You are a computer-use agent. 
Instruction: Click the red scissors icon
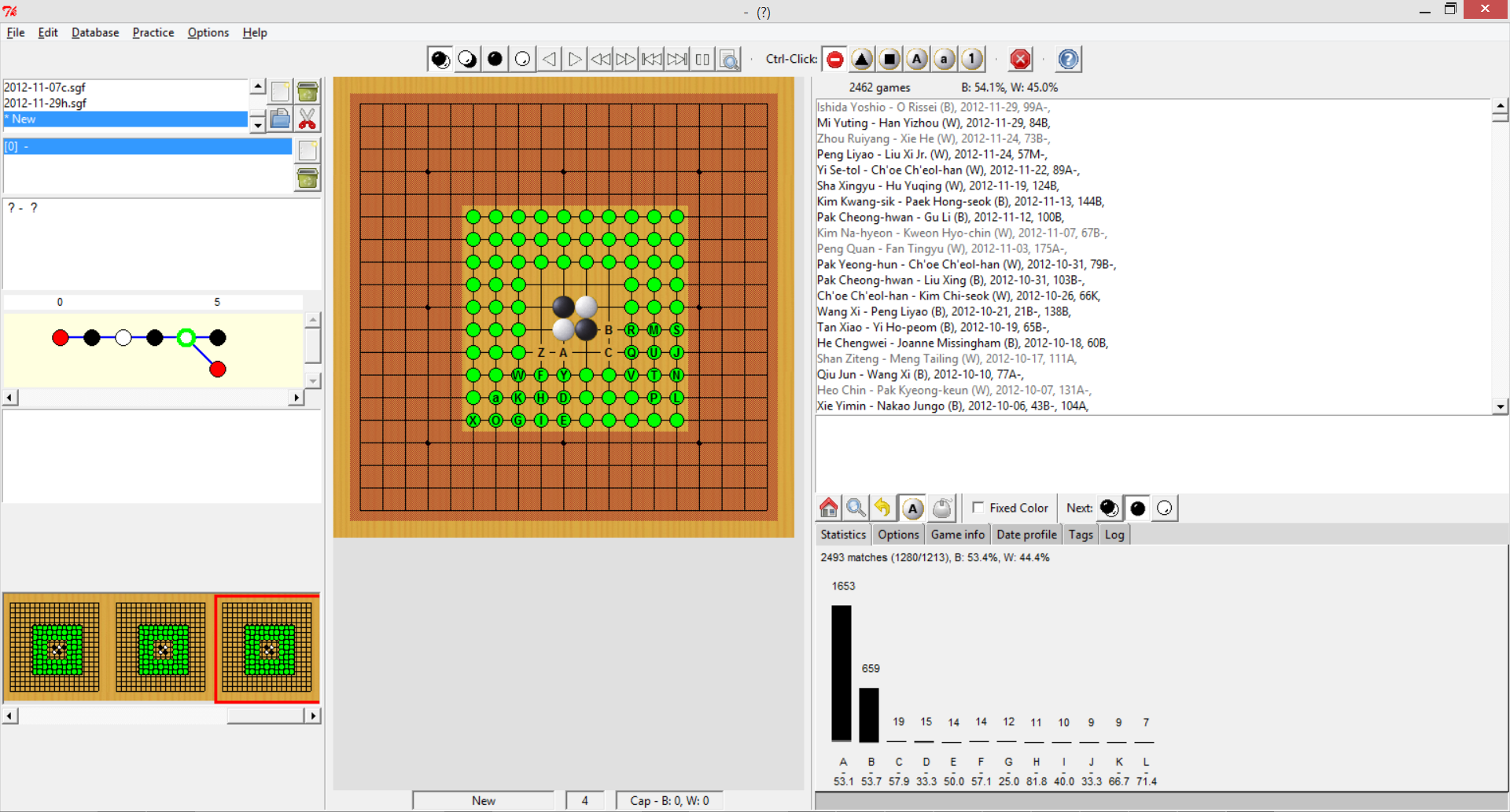[308, 119]
